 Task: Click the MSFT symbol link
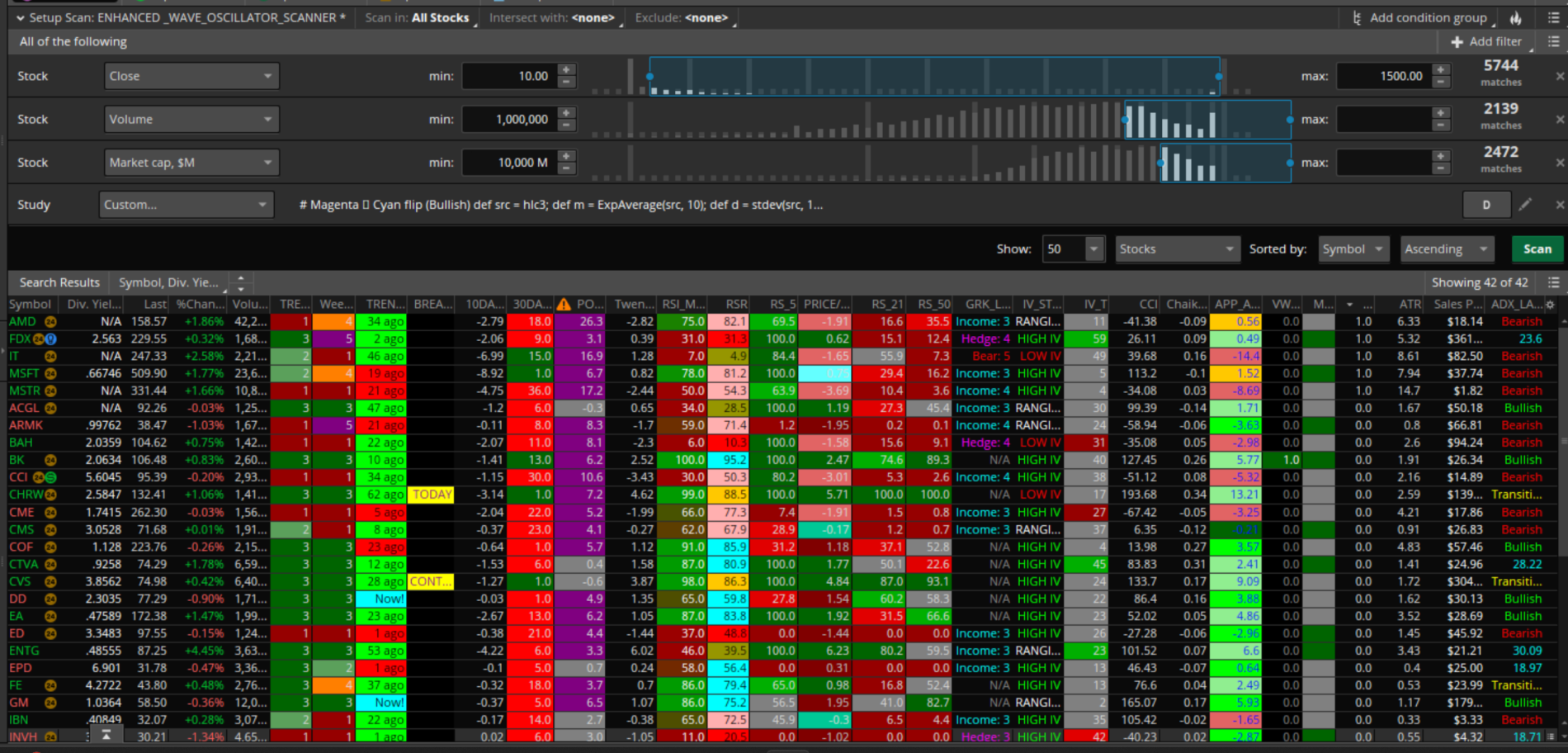pos(24,374)
